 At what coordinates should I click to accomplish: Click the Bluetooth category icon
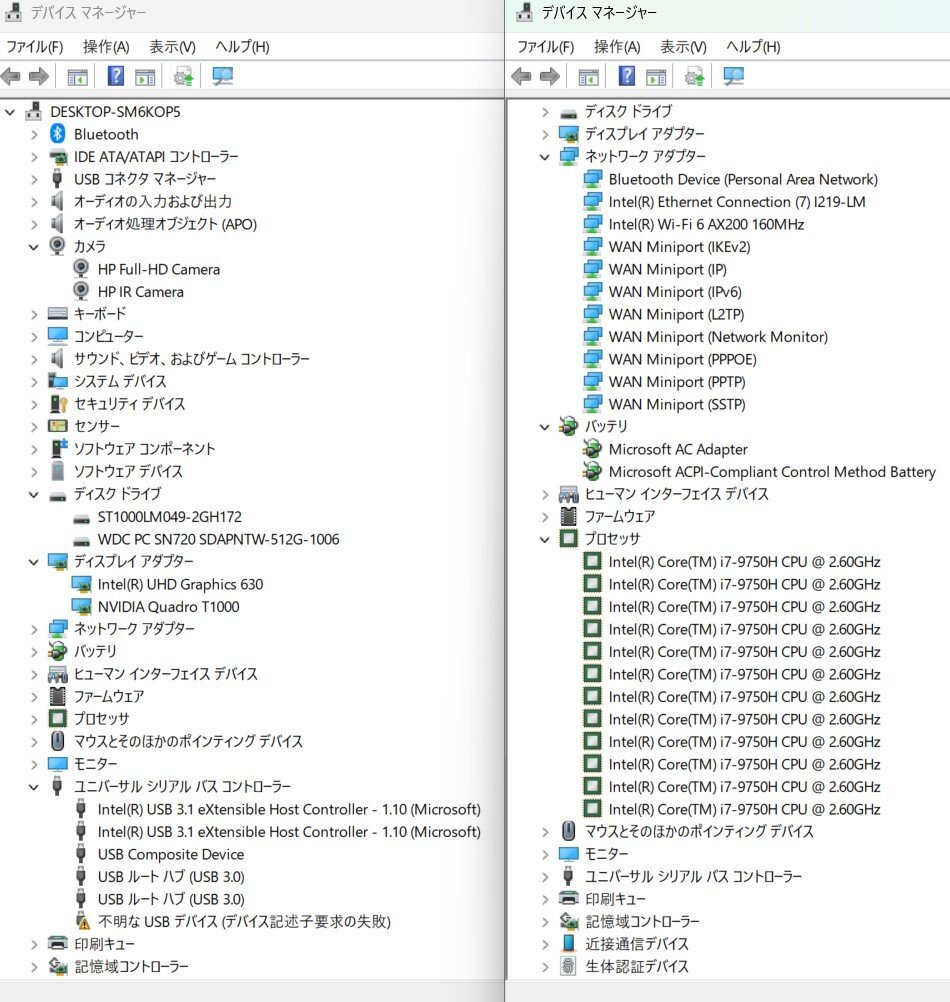tap(57, 134)
